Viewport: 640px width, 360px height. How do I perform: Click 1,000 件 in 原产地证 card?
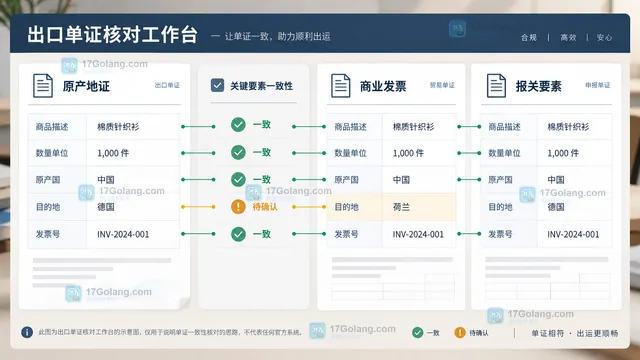(113, 153)
